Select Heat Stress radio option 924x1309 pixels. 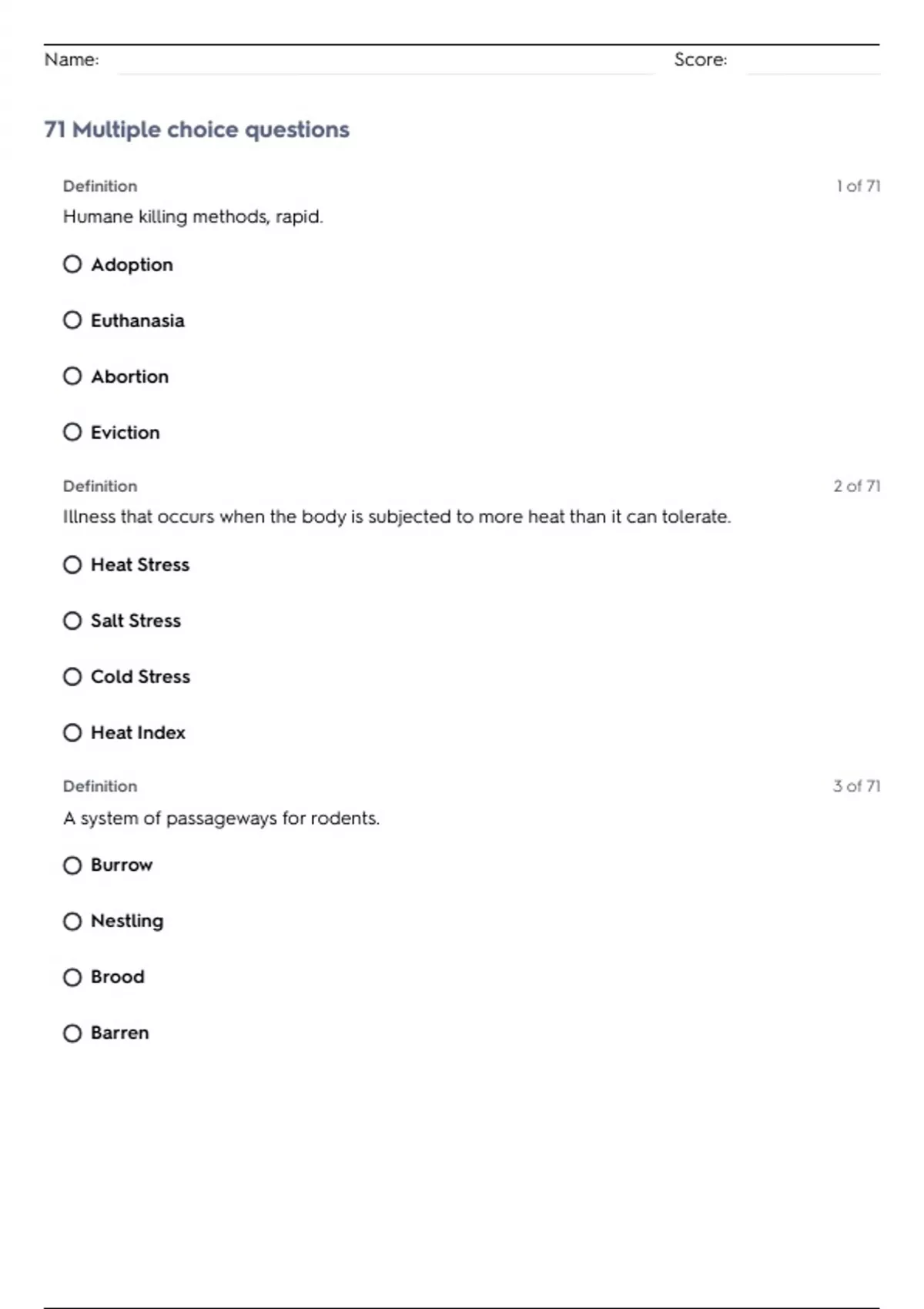(x=72, y=565)
